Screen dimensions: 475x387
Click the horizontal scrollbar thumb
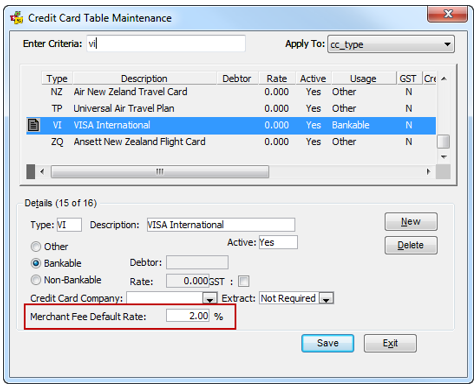[x=160, y=172]
